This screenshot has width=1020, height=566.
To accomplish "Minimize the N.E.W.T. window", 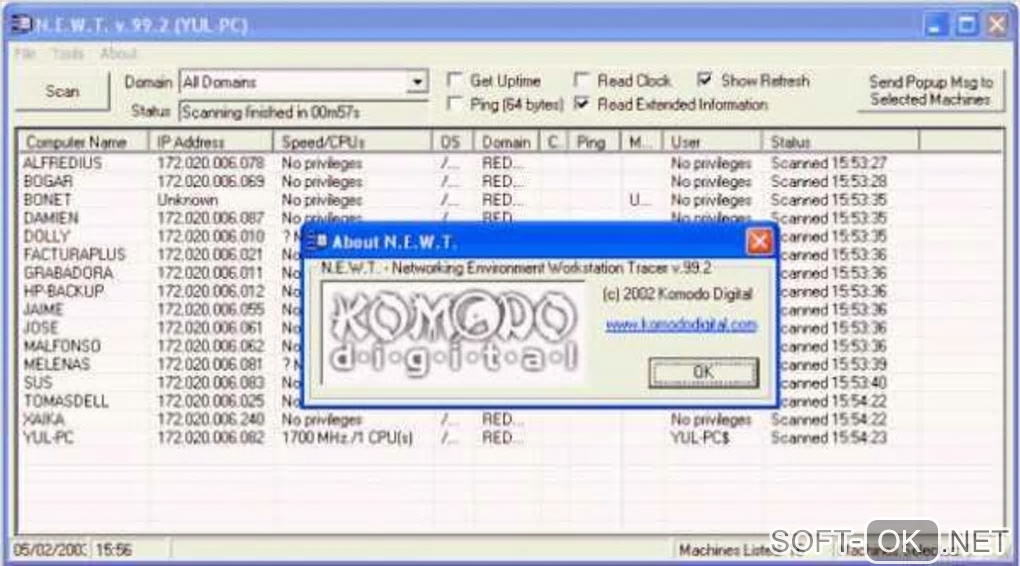I will [x=936, y=25].
